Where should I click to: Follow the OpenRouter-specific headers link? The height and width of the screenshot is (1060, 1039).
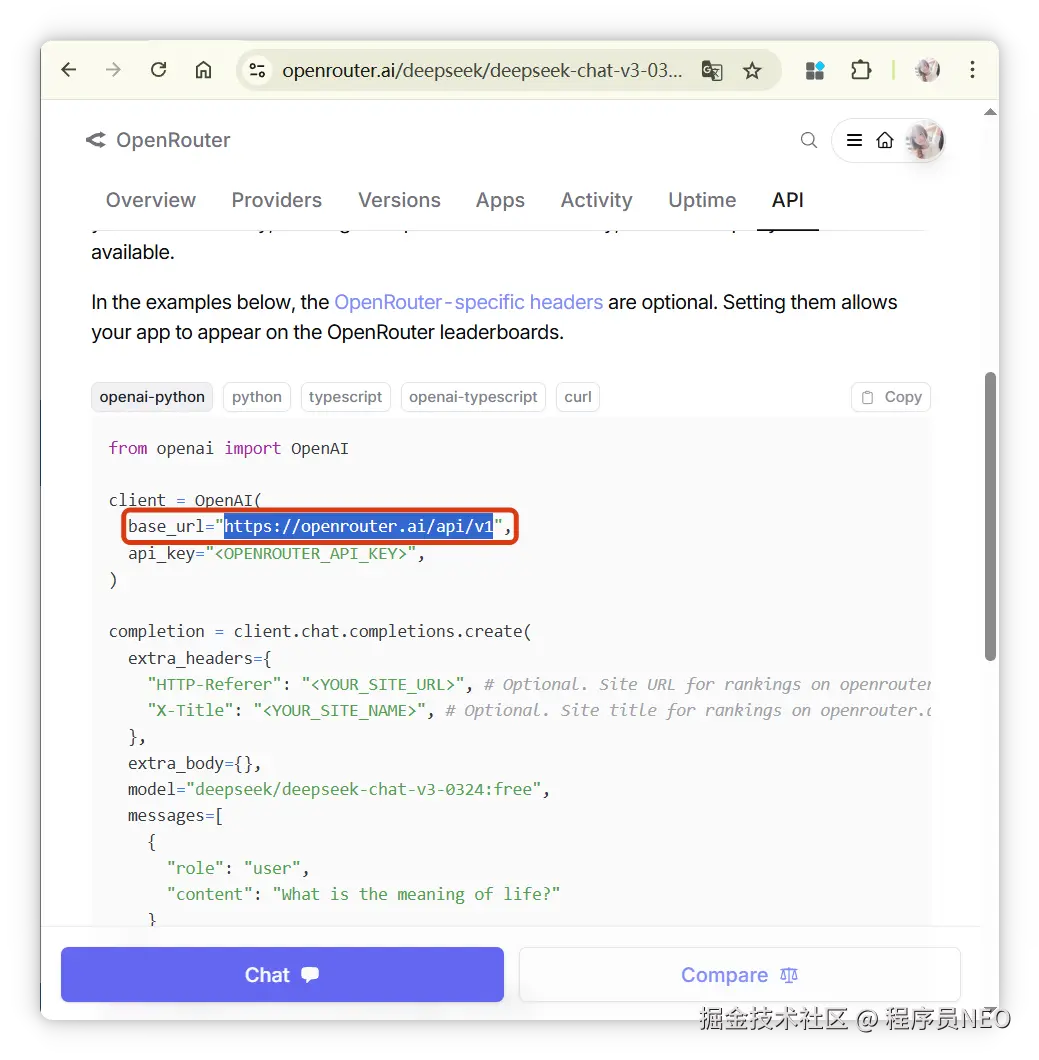(x=468, y=302)
